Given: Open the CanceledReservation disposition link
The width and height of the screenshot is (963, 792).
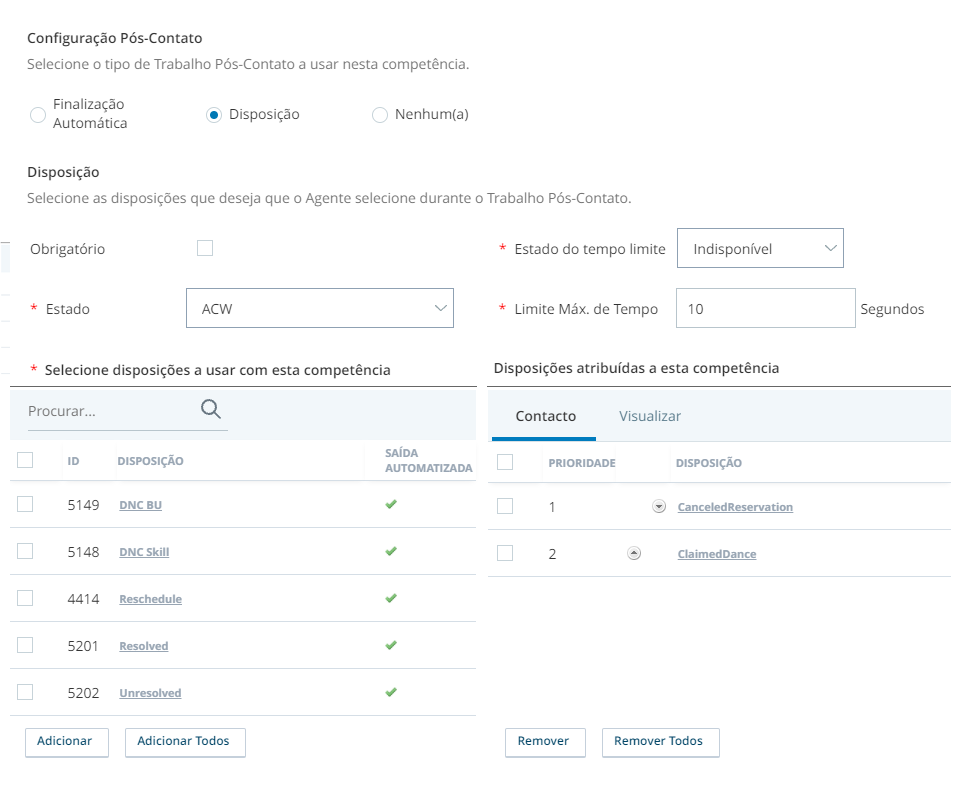Looking at the screenshot, I should (x=735, y=507).
